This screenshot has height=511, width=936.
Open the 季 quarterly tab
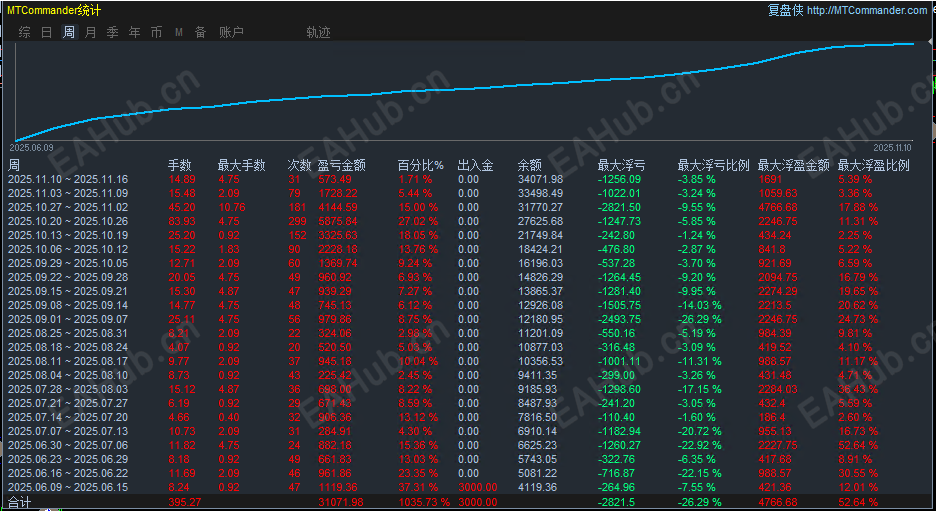(112, 32)
